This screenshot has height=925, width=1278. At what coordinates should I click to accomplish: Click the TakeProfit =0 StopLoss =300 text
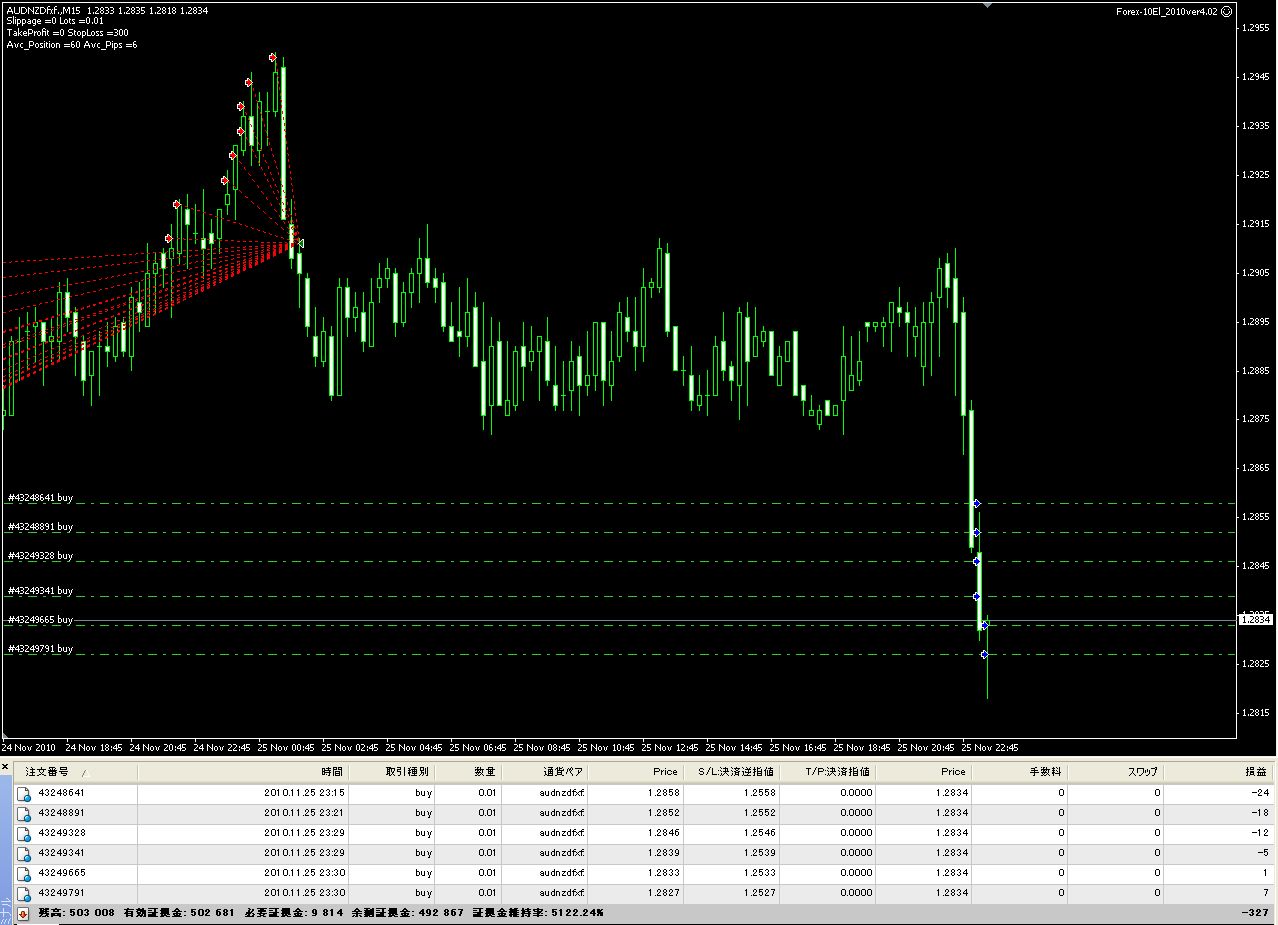pos(67,33)
